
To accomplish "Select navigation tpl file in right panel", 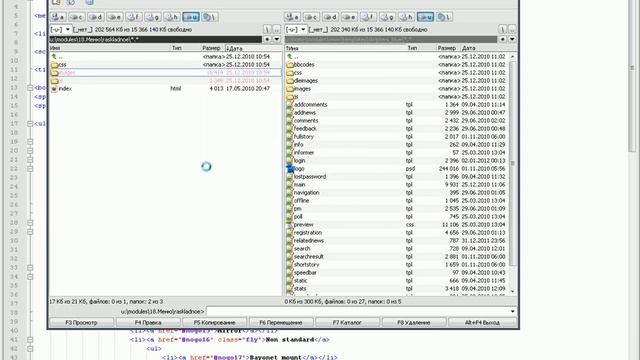I will pos(396,193).
